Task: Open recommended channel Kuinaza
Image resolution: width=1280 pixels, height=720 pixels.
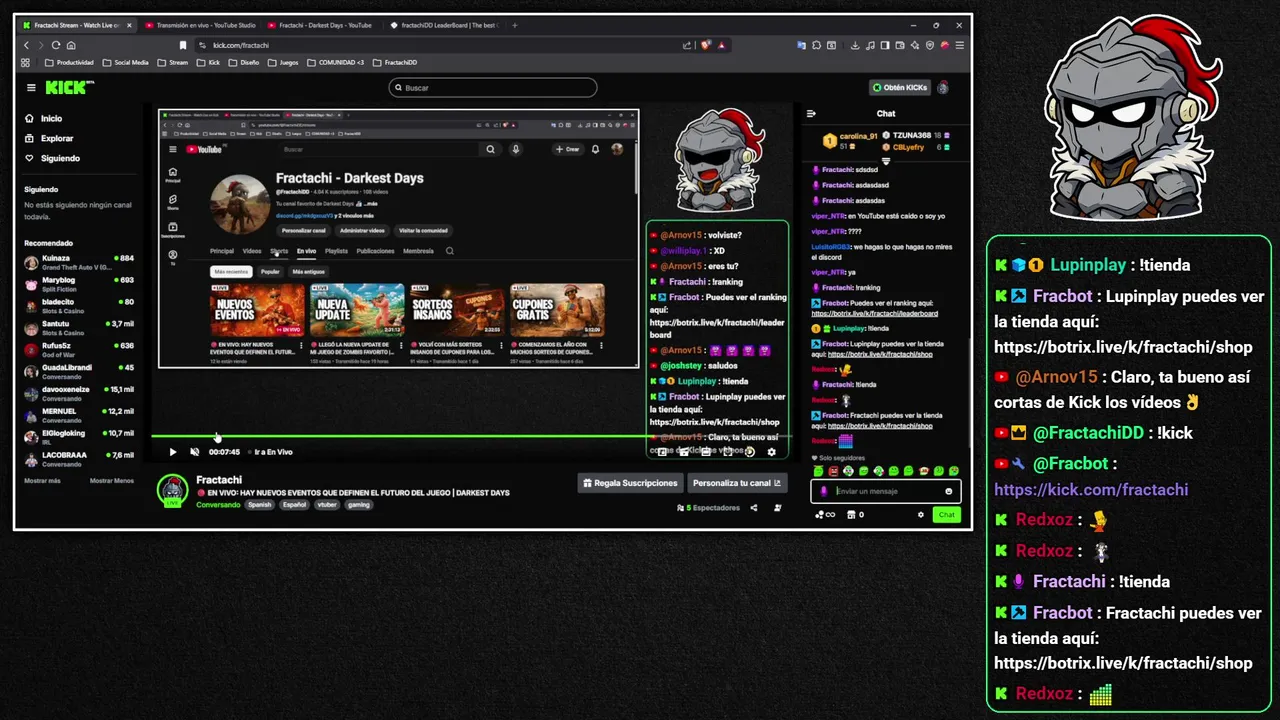Action: click(x=79, y=261)
